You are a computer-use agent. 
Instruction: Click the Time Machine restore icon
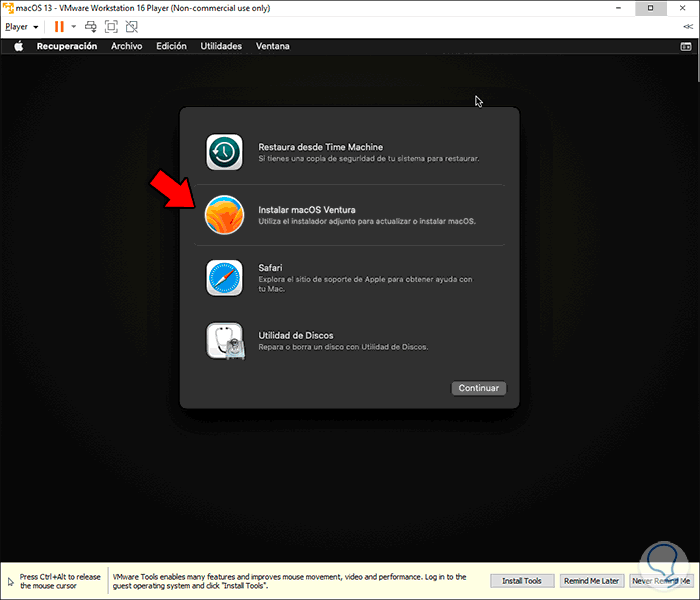pos(224,152)
